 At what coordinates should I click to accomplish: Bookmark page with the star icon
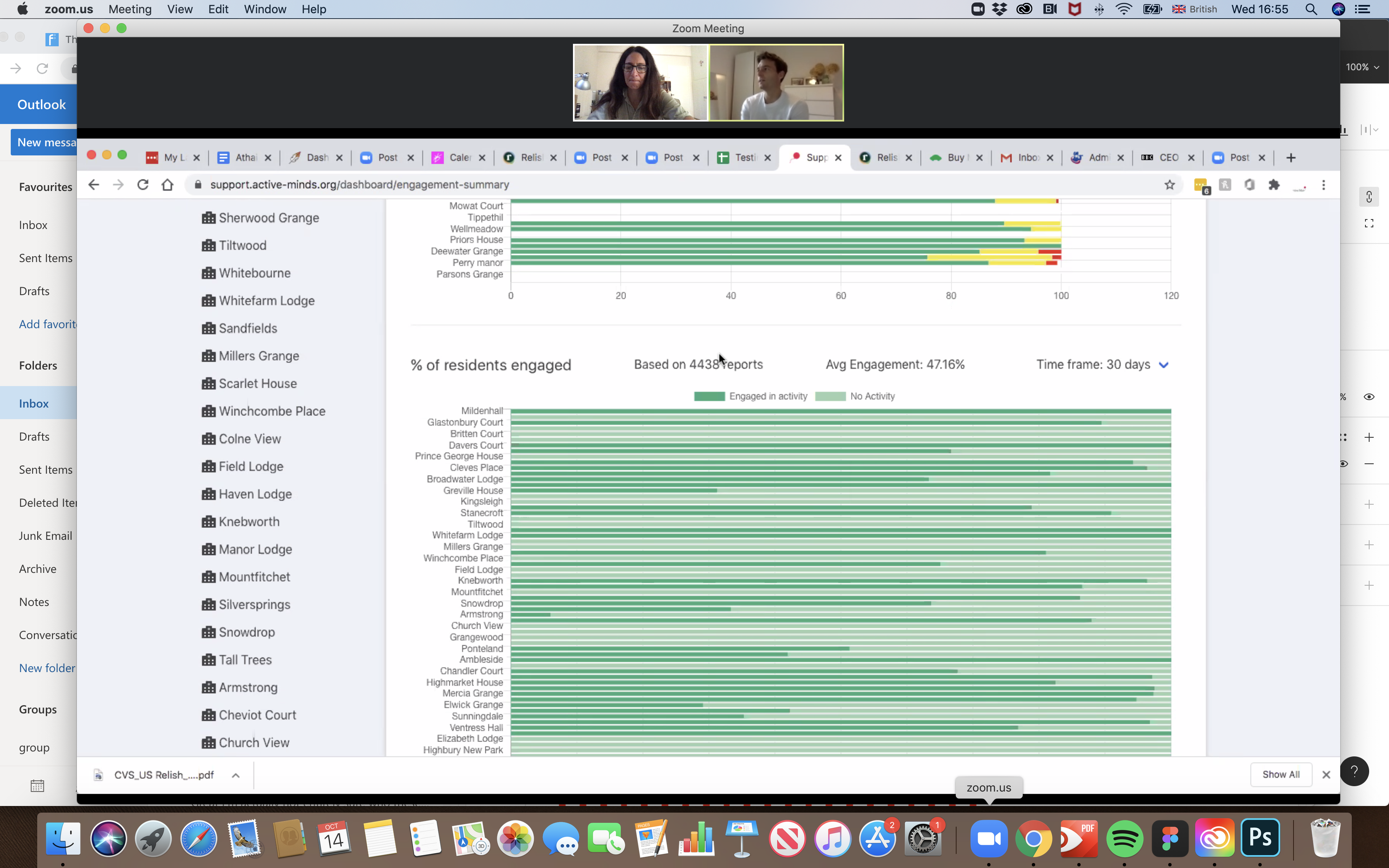(1169, 185)
